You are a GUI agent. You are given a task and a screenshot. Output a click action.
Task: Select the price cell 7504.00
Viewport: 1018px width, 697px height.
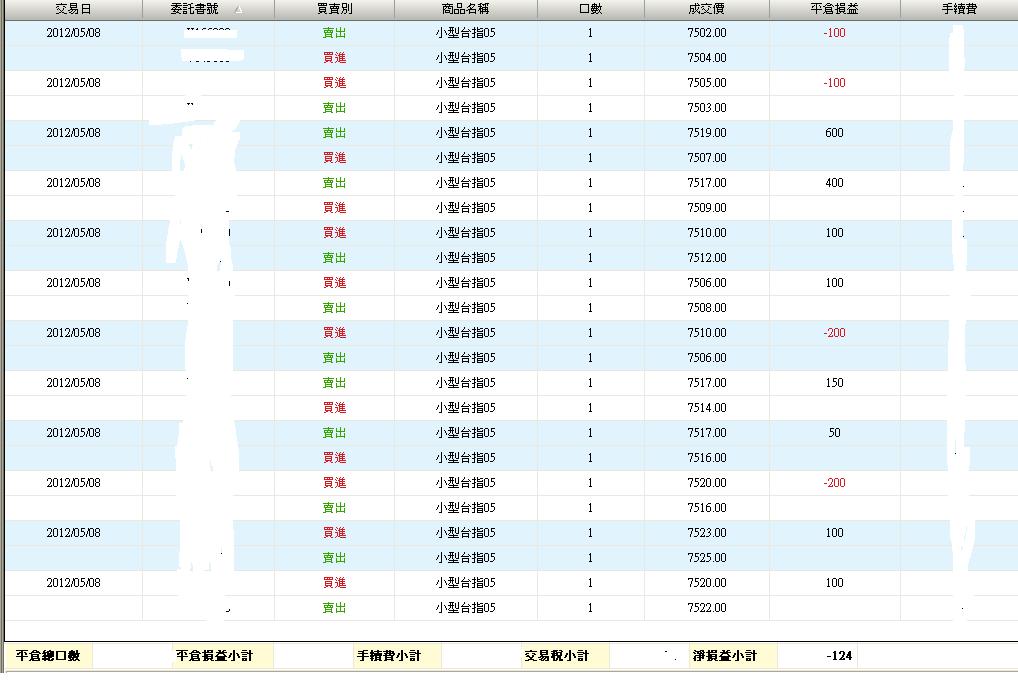point(706,58)
